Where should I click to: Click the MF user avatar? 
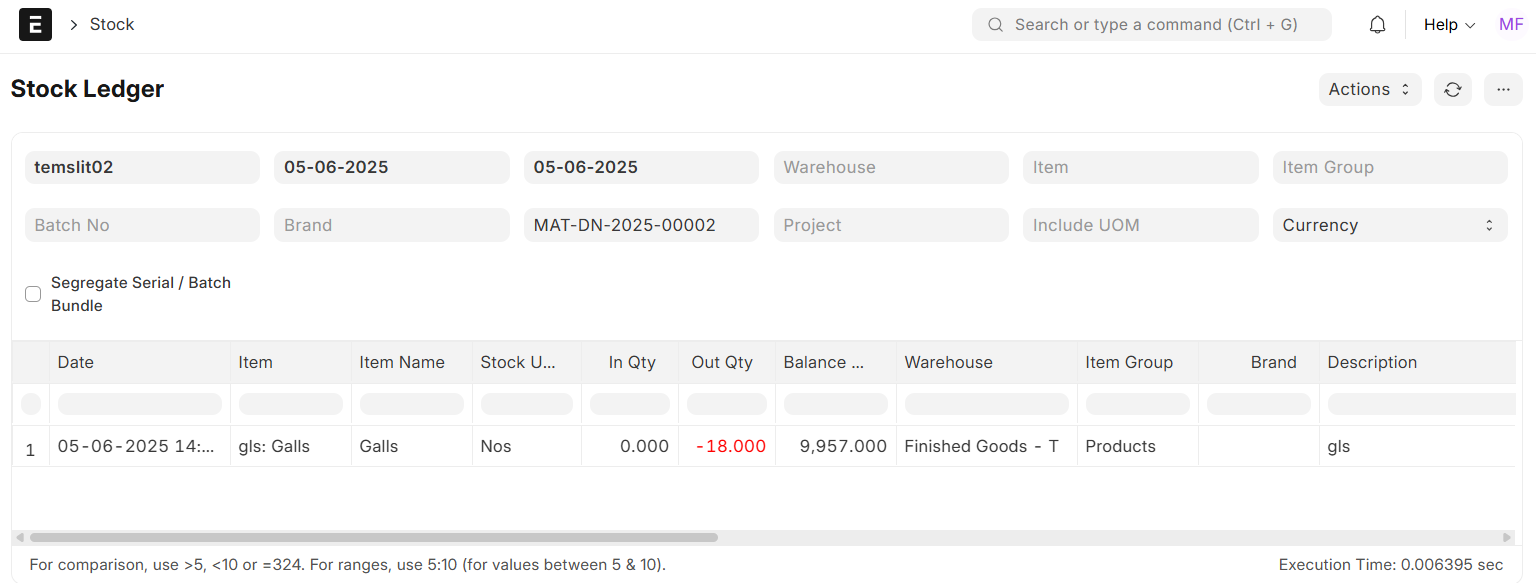pyautogui.click(x=1510, y=25)
